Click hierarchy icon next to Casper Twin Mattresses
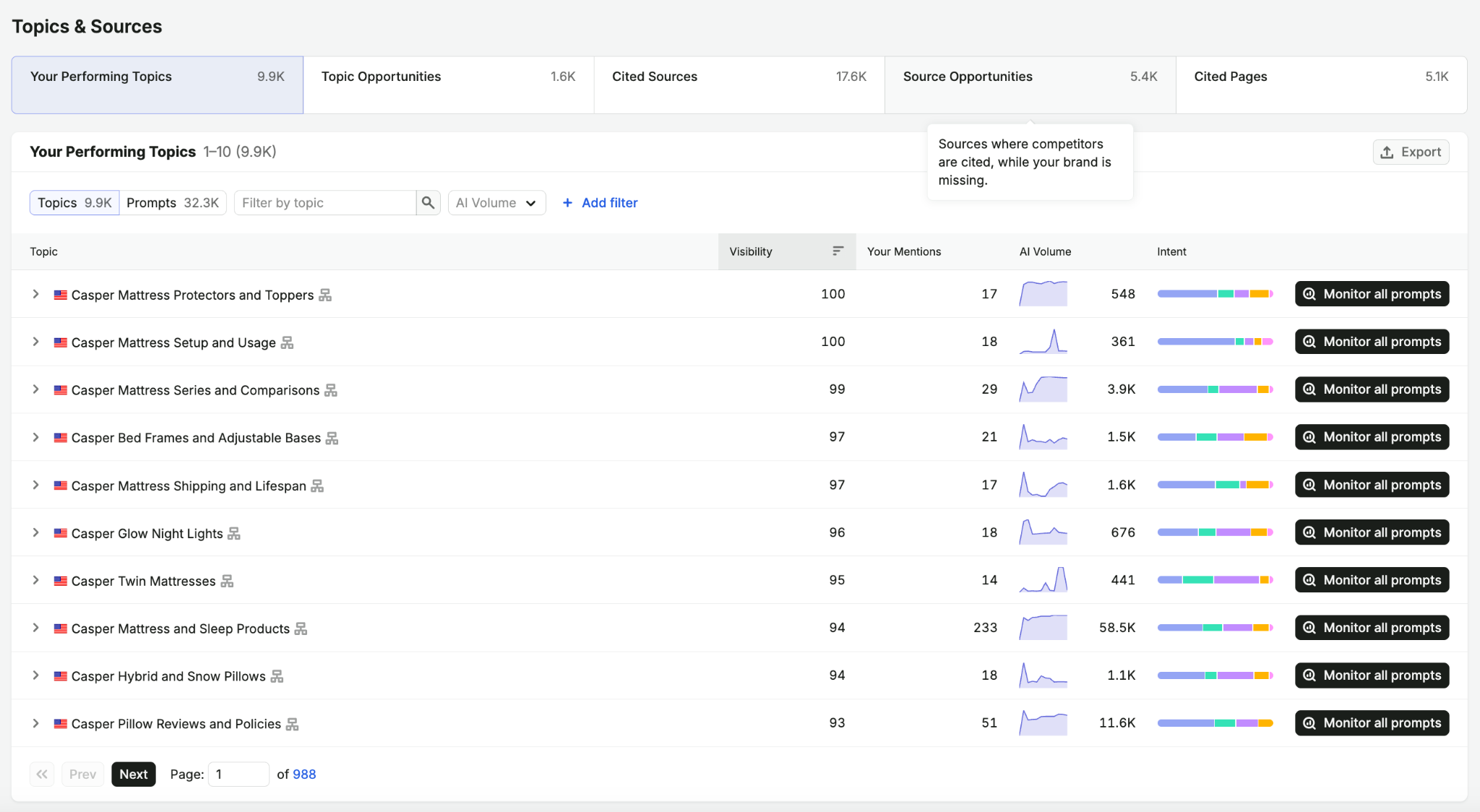 click(227, 582)
